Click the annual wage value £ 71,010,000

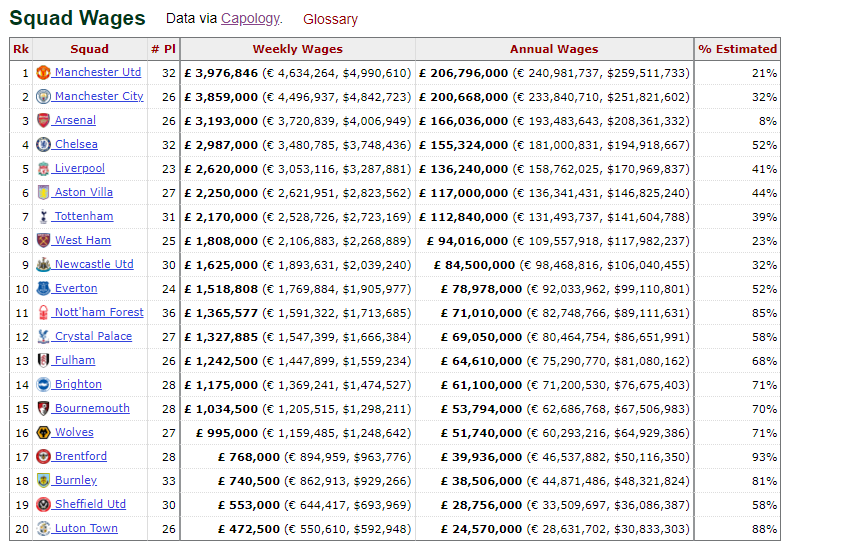coord(481,313)
